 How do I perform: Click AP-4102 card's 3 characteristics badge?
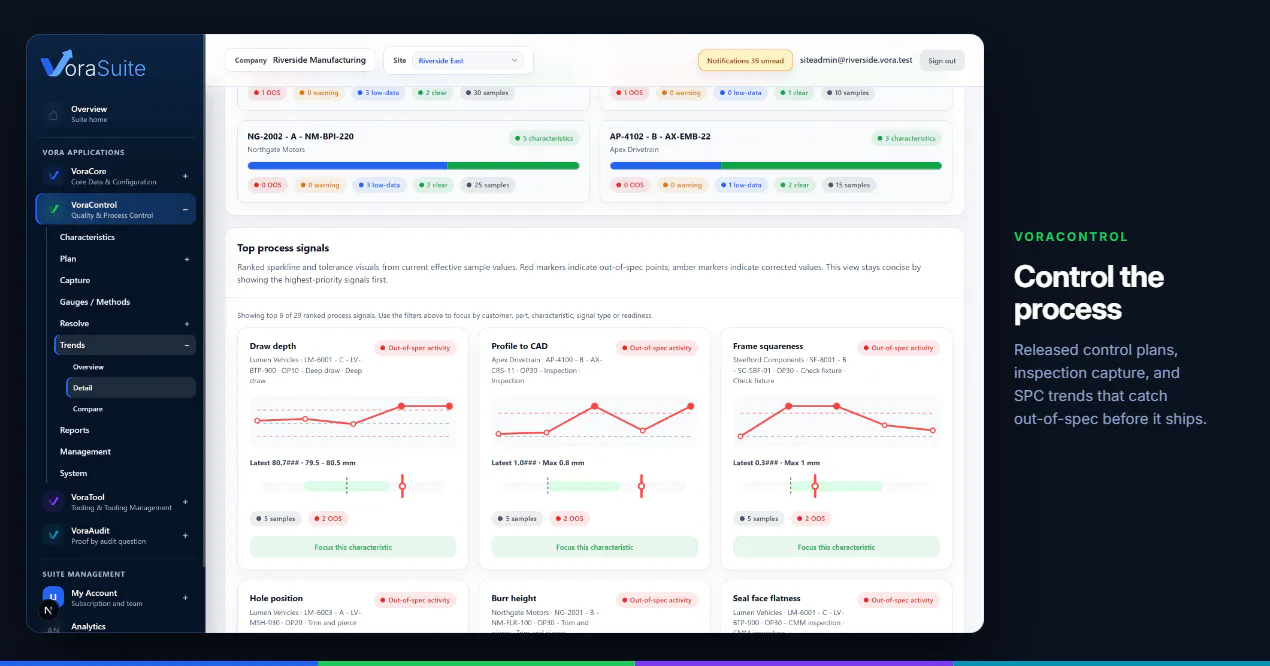907,138
